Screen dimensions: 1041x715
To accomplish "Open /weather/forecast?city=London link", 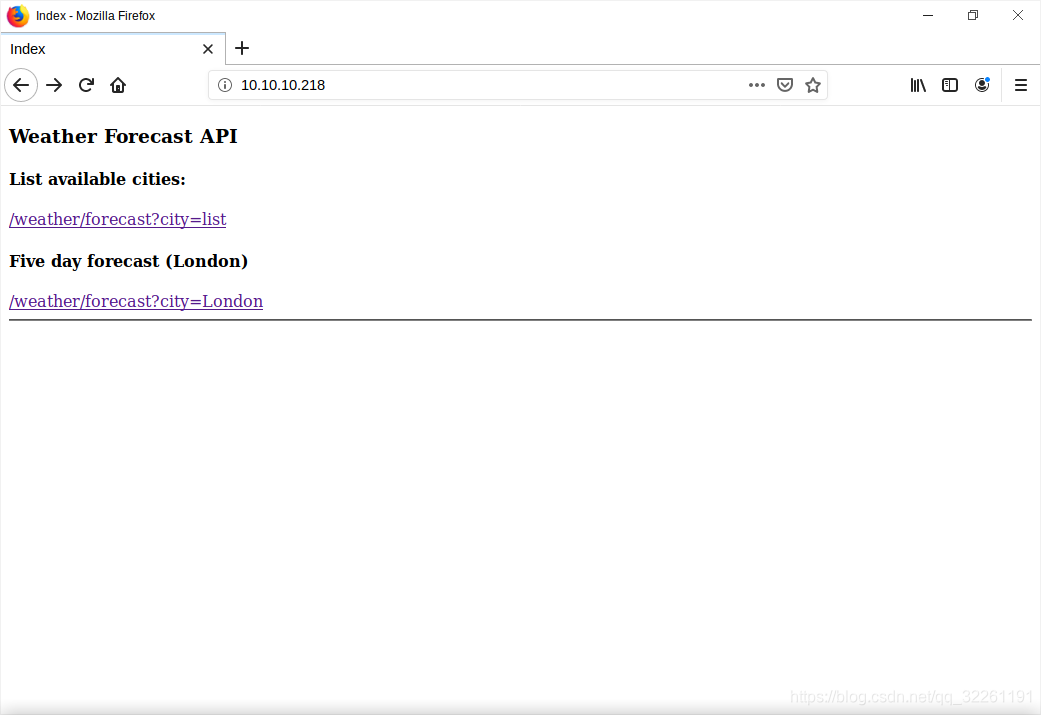I will point(136,301).
